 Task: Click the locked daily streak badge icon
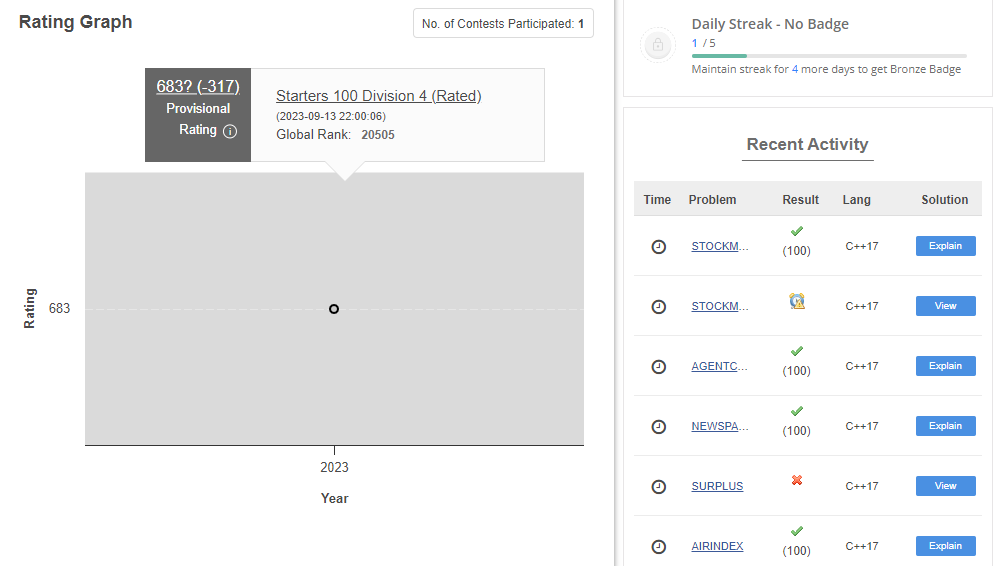pos(658,45)
